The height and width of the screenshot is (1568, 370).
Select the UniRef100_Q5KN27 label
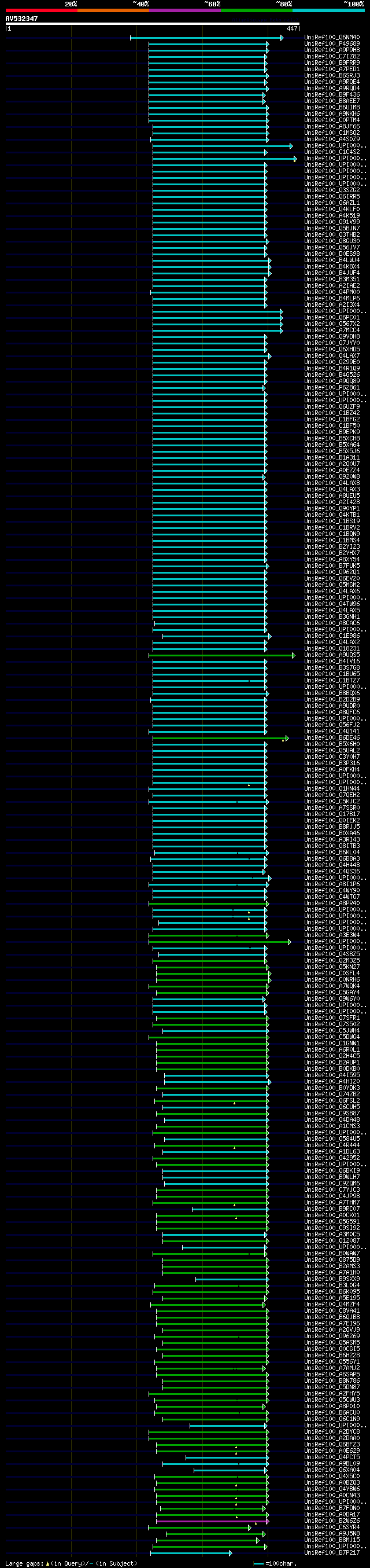point(332,967)
